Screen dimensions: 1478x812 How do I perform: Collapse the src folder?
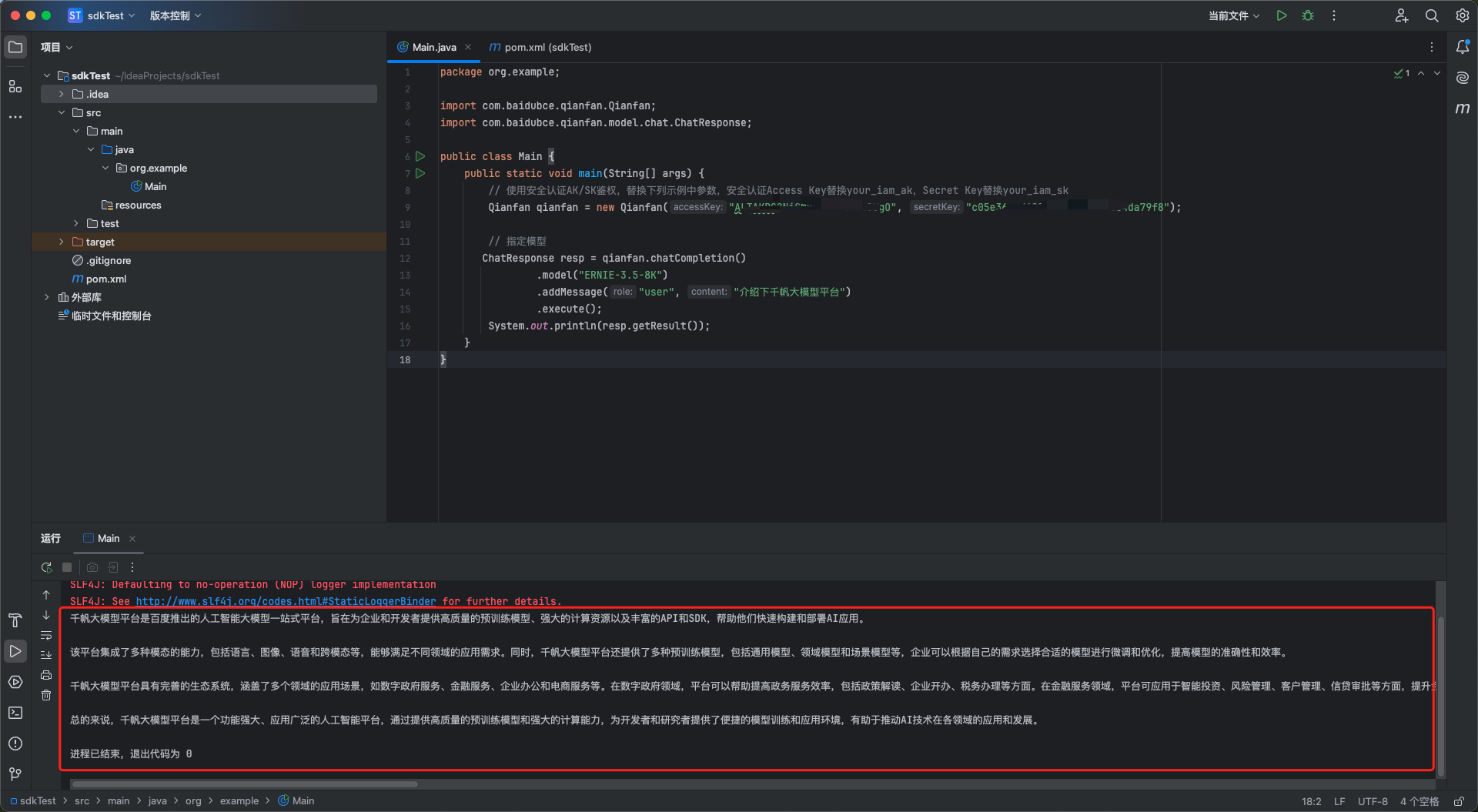(x=62, y=112)
